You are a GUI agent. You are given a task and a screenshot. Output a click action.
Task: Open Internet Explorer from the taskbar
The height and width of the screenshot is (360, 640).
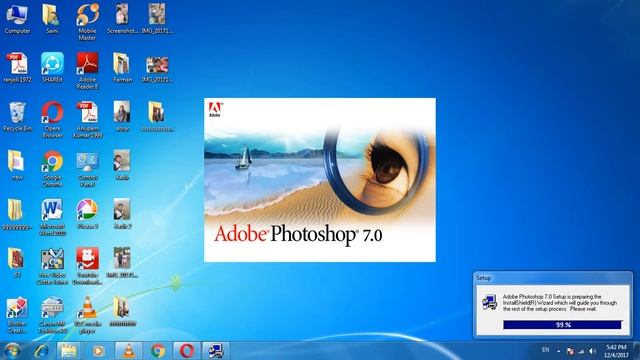41,351
